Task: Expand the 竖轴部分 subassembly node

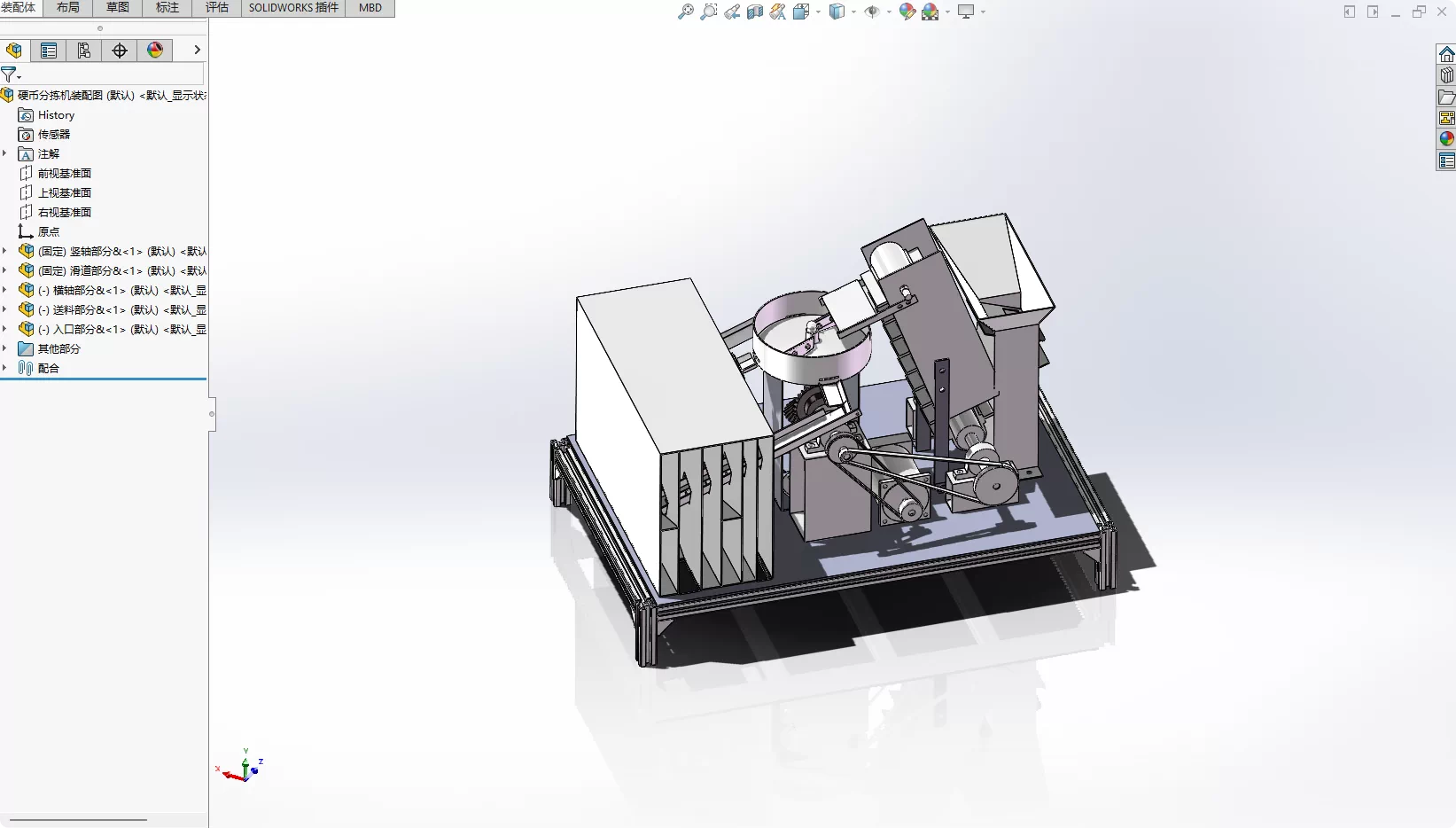Action: point(4,251)
